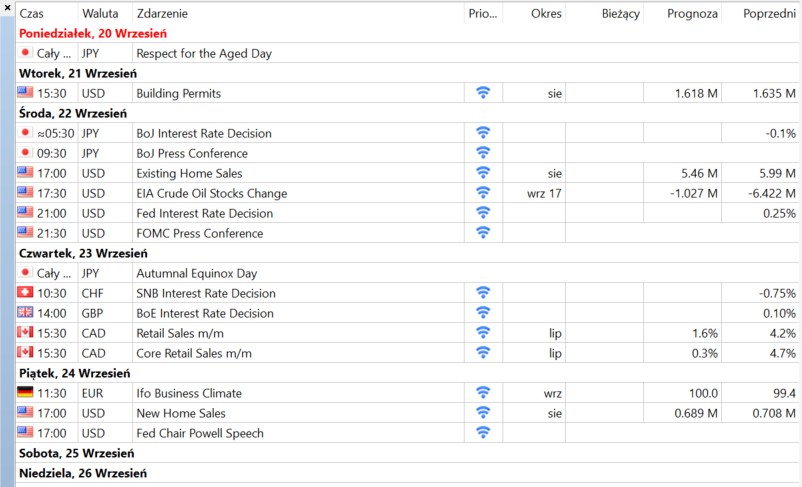The height and width of the screenshot is (487, 802).
Task: Click the priority icon for FOMC Press Conference
Action: click(483, 232)
